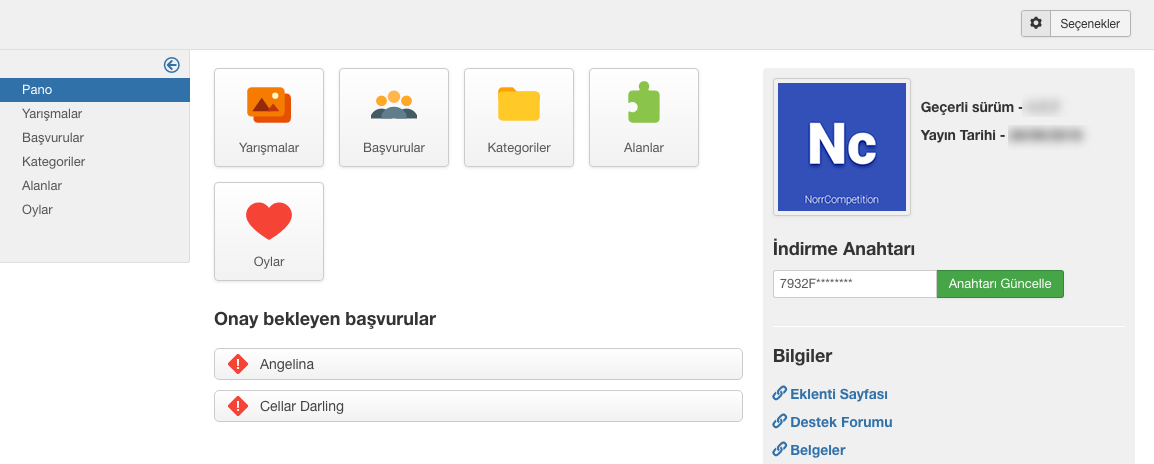Viewport: 1154px width, 464px height.
Task: Click the İndirme Anahtarı input field
Action: 854,284
